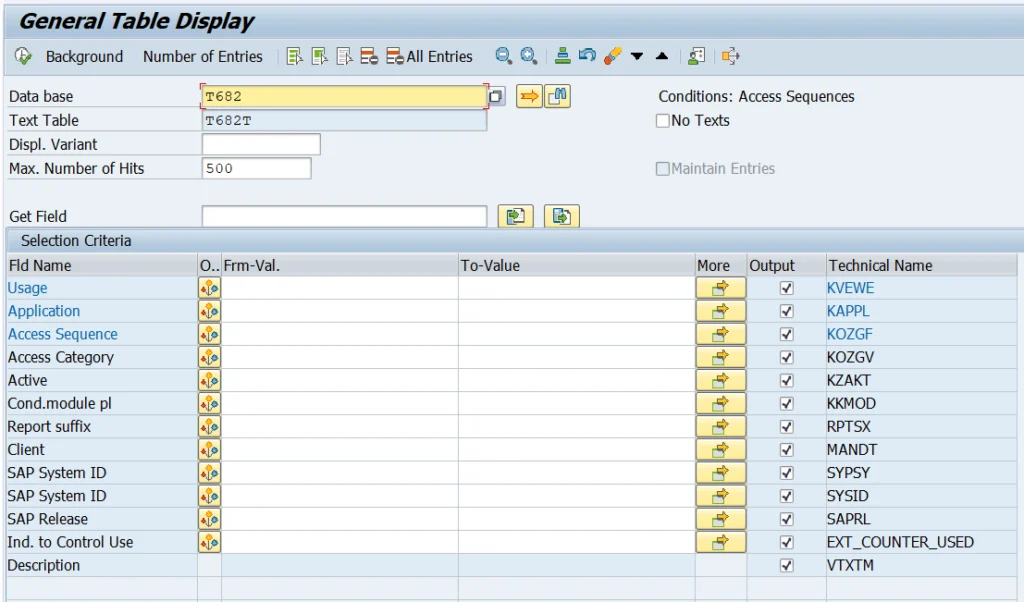The width and height of the screenshot is (1024, 602).
Task: Click the Application field name link
Action: click(x=44, y=311)
